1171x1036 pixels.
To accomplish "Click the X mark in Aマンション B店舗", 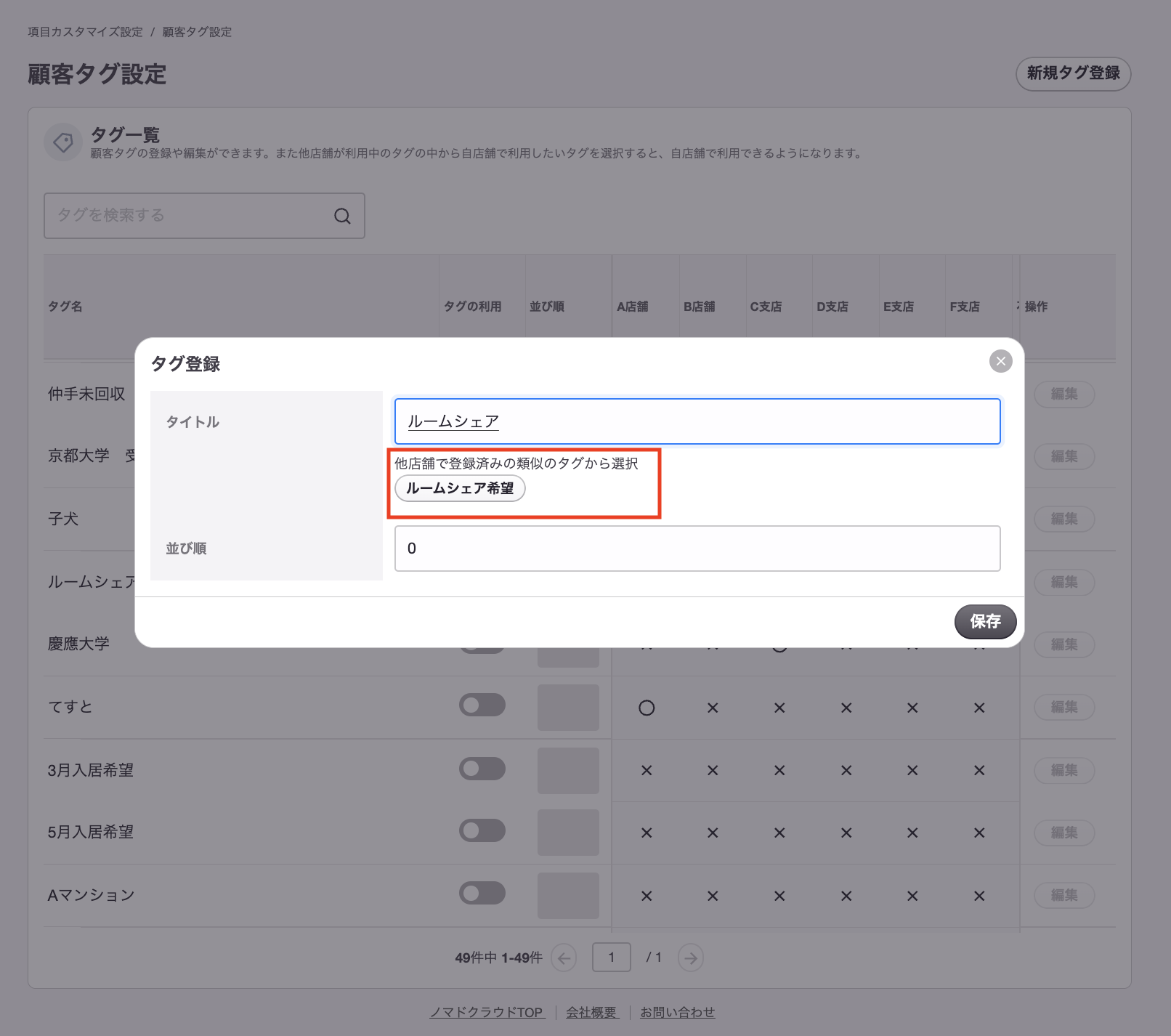I will pyautogui.click(x=713, y=896).
